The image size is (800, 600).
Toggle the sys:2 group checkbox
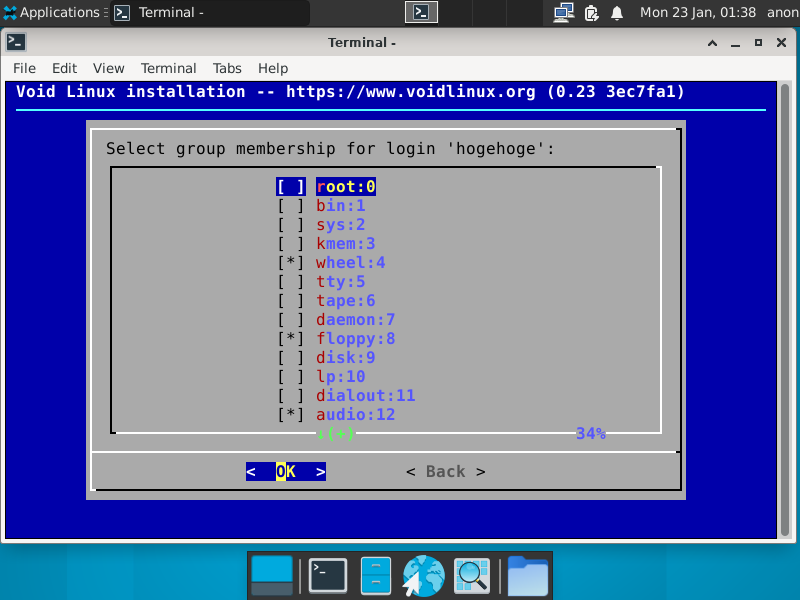coord(291,224)
